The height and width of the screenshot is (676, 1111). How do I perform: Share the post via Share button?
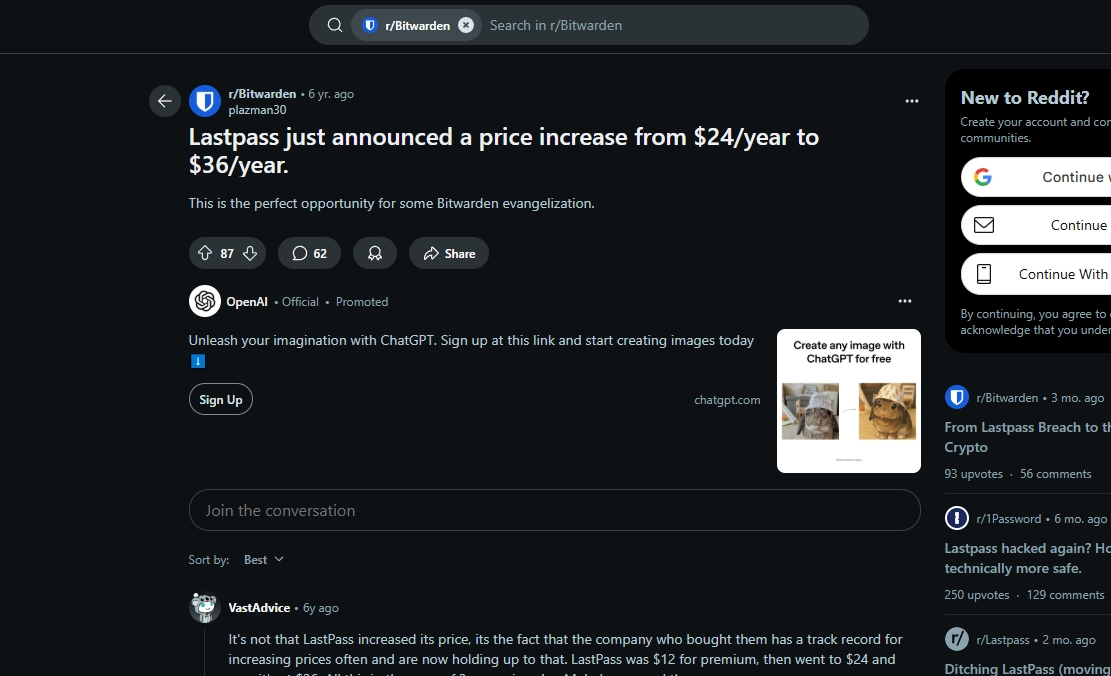(x=449, y=253)
